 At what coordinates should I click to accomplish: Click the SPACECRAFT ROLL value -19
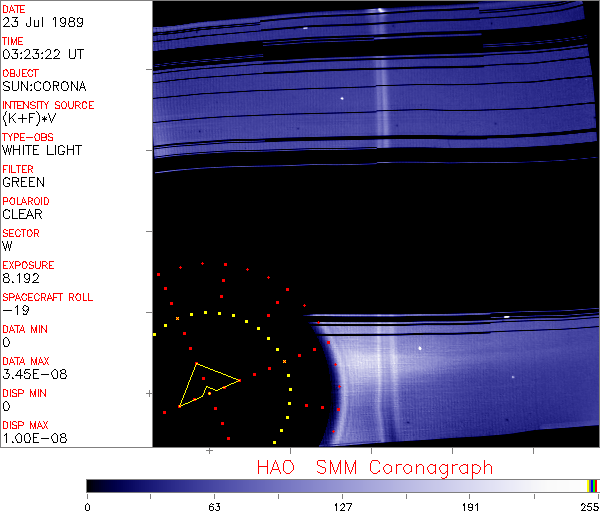[x=13, y=310]
